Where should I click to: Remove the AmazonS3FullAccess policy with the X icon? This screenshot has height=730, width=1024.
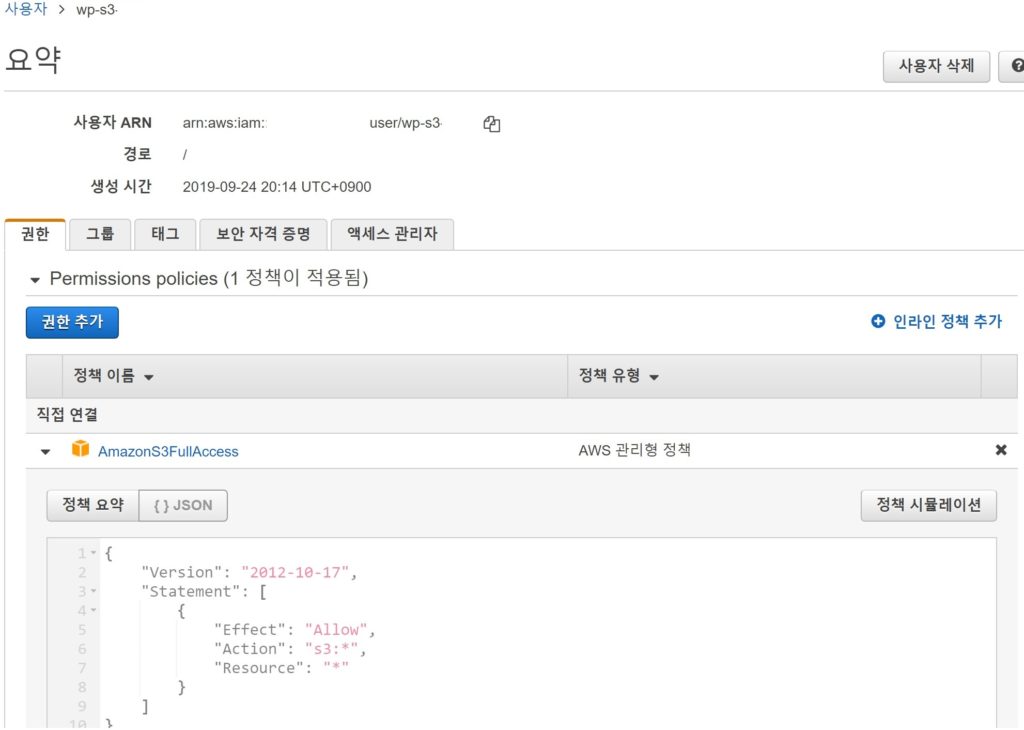pos(1000,450)
